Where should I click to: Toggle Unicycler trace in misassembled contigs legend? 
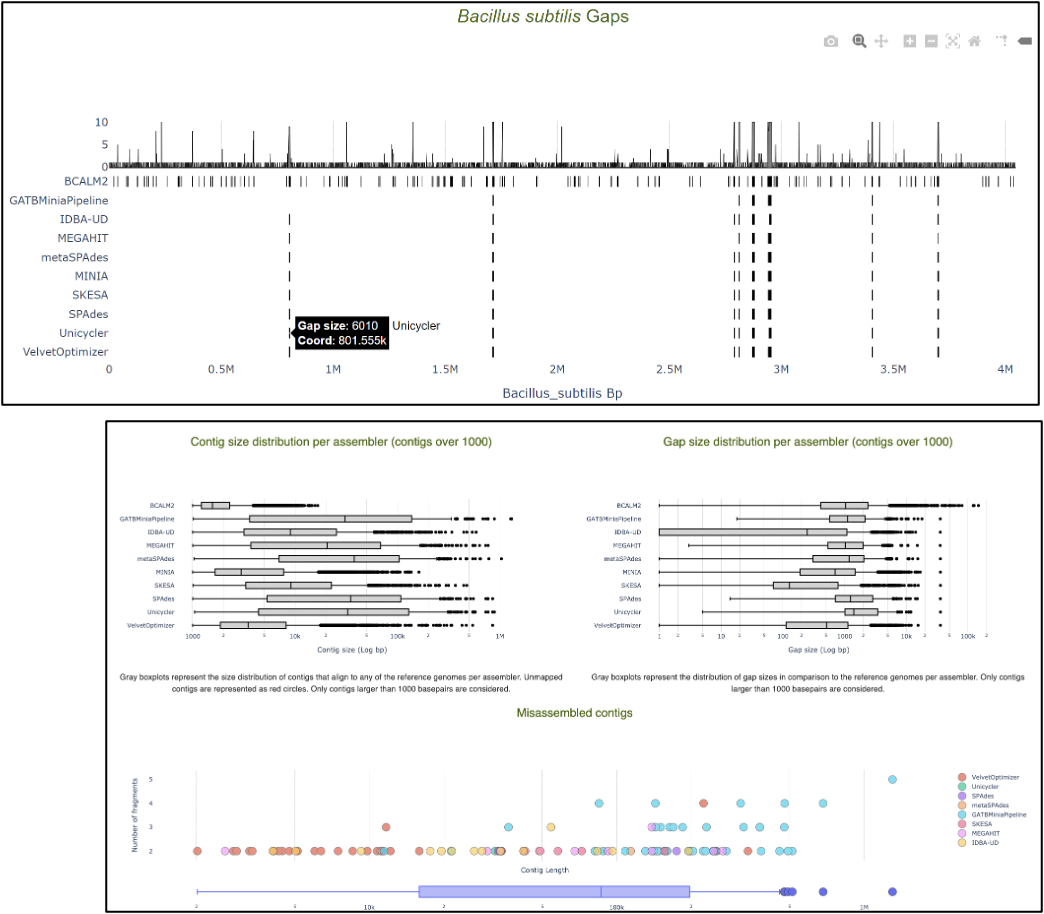979,786
